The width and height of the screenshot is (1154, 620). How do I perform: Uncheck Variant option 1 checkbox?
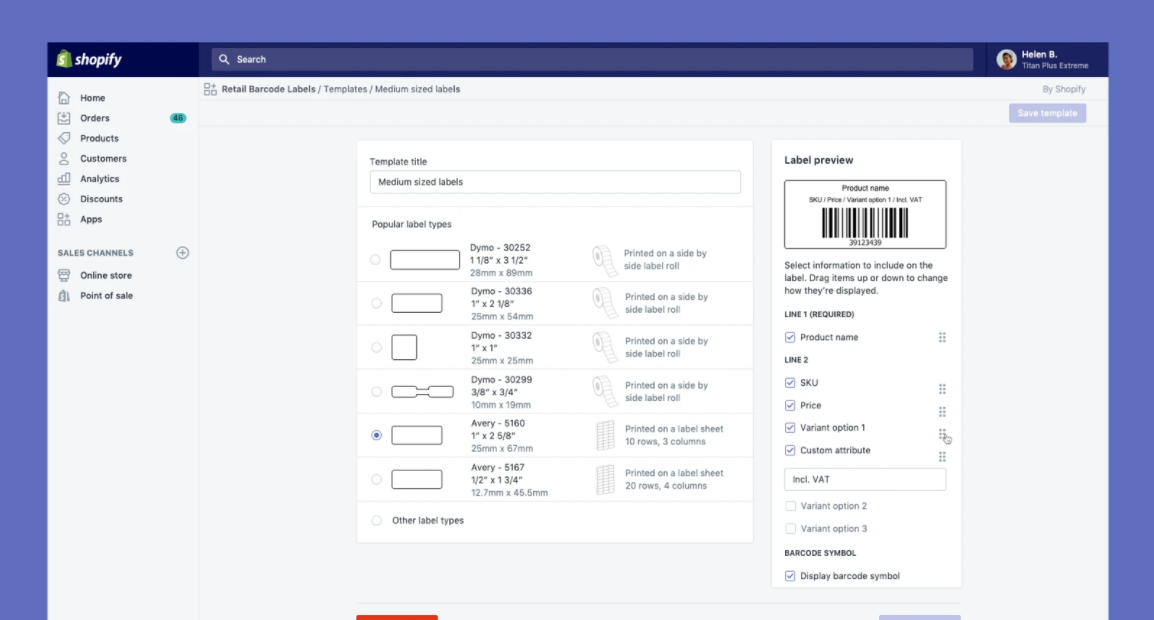790,428
